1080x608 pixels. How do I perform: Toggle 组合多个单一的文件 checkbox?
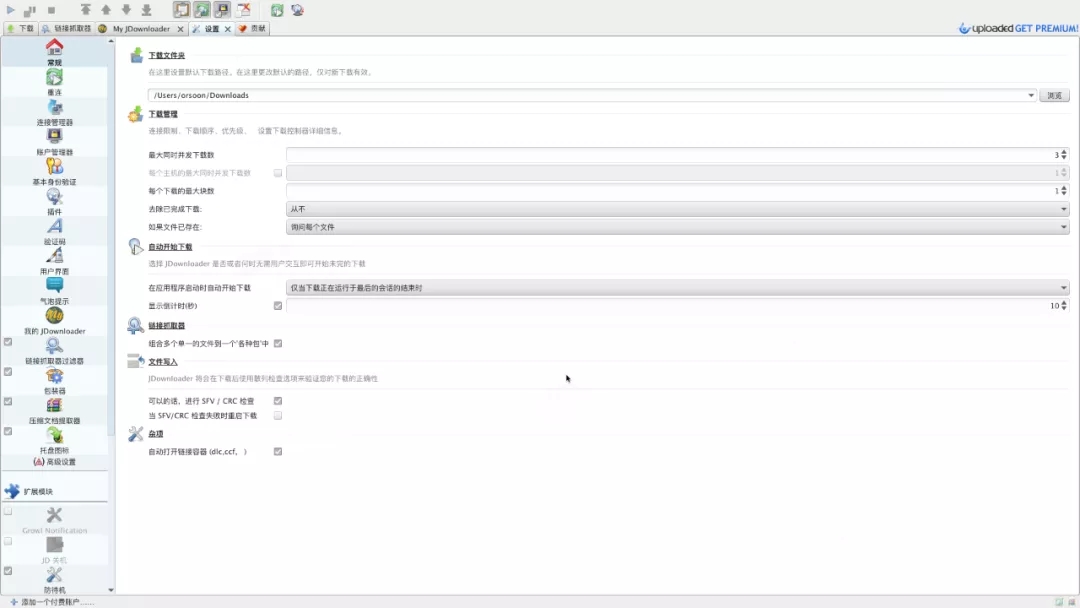(278, 344)
